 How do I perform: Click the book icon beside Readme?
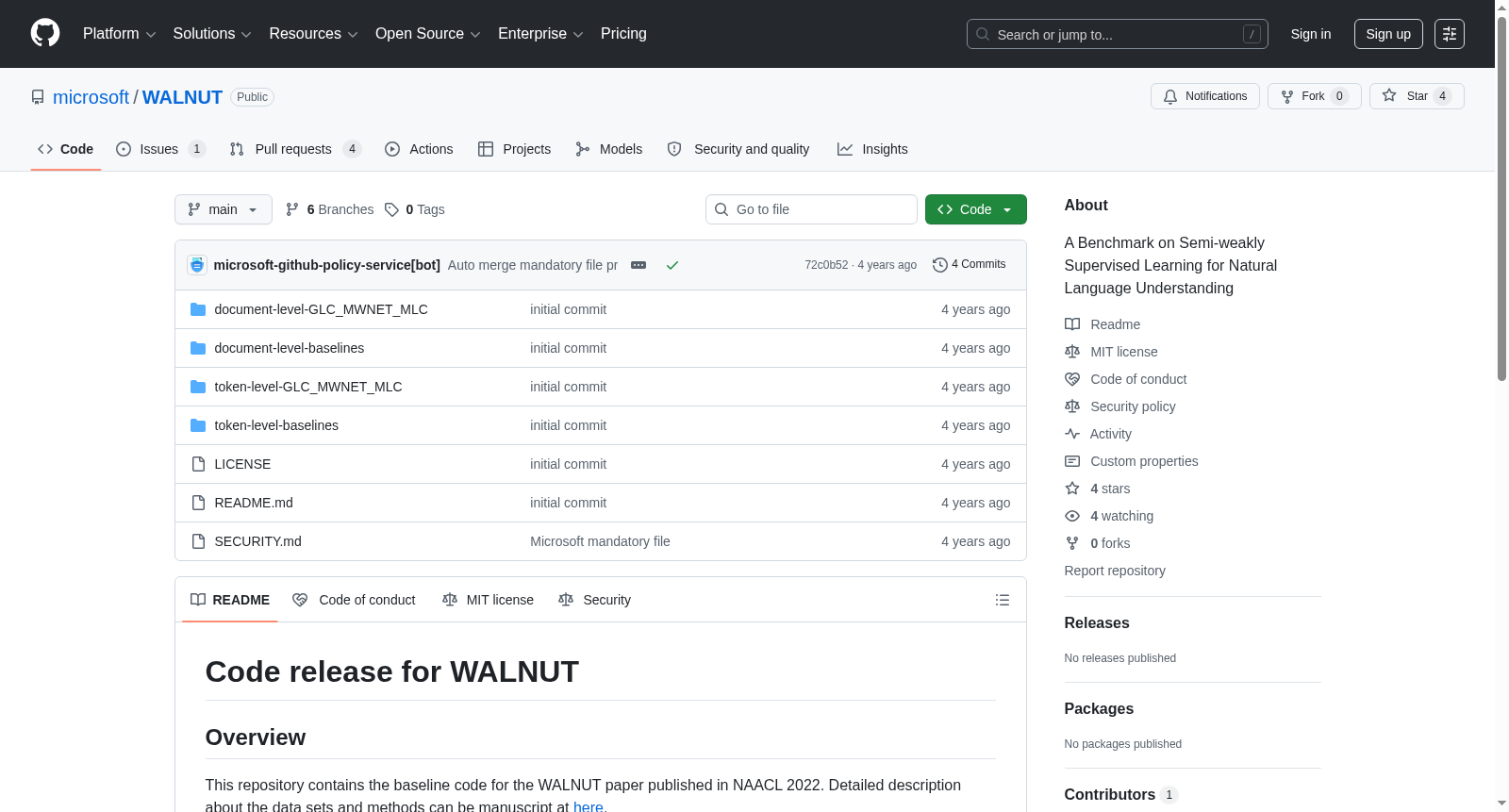tap(1072, 324)
